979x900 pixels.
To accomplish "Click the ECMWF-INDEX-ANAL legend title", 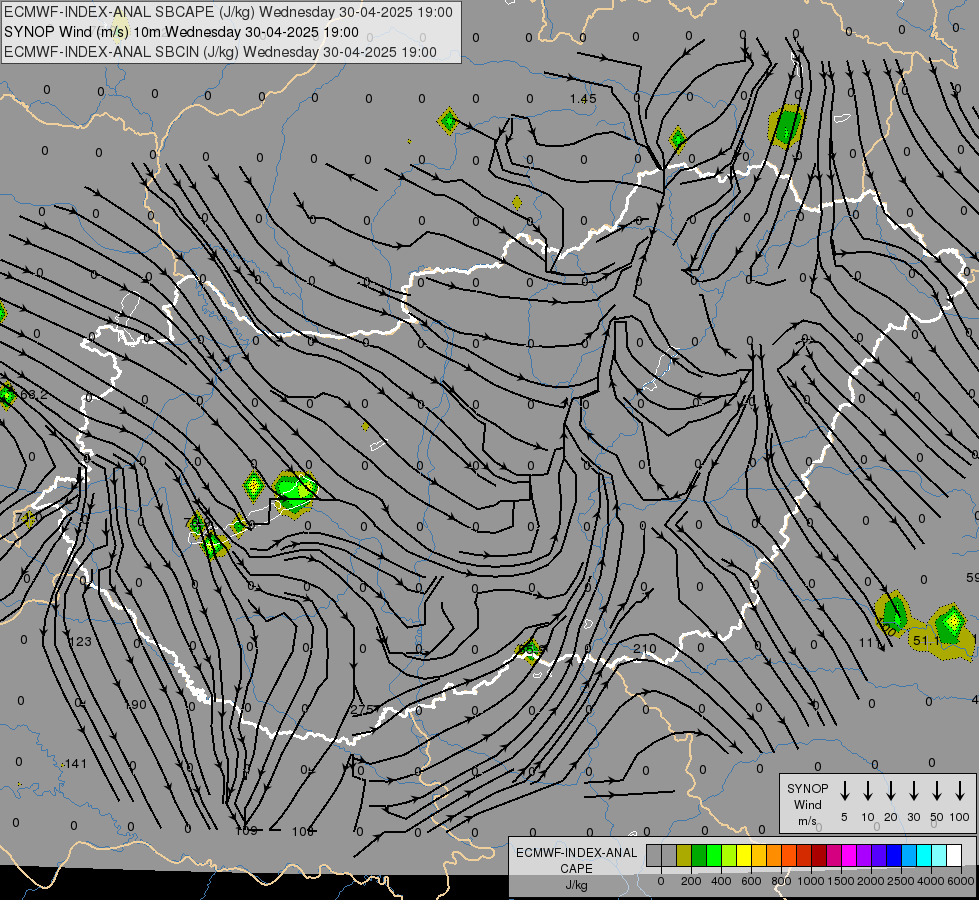I will tap(576, 853).
